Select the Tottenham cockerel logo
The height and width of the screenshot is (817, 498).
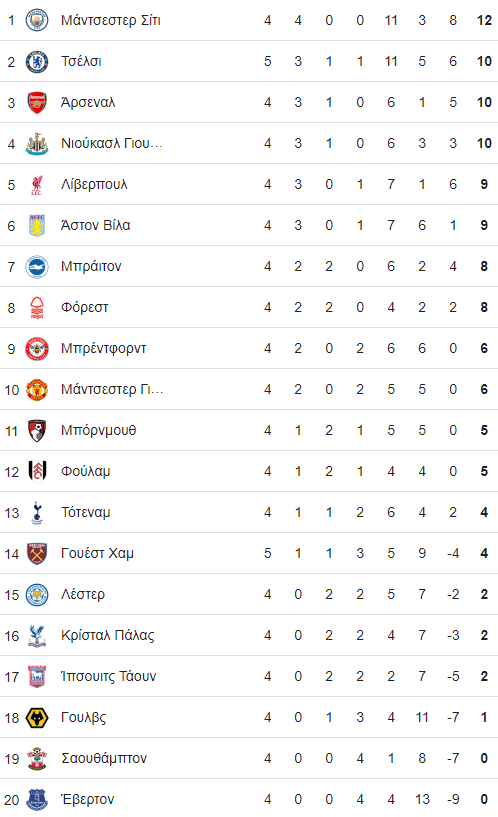[37, 513]
